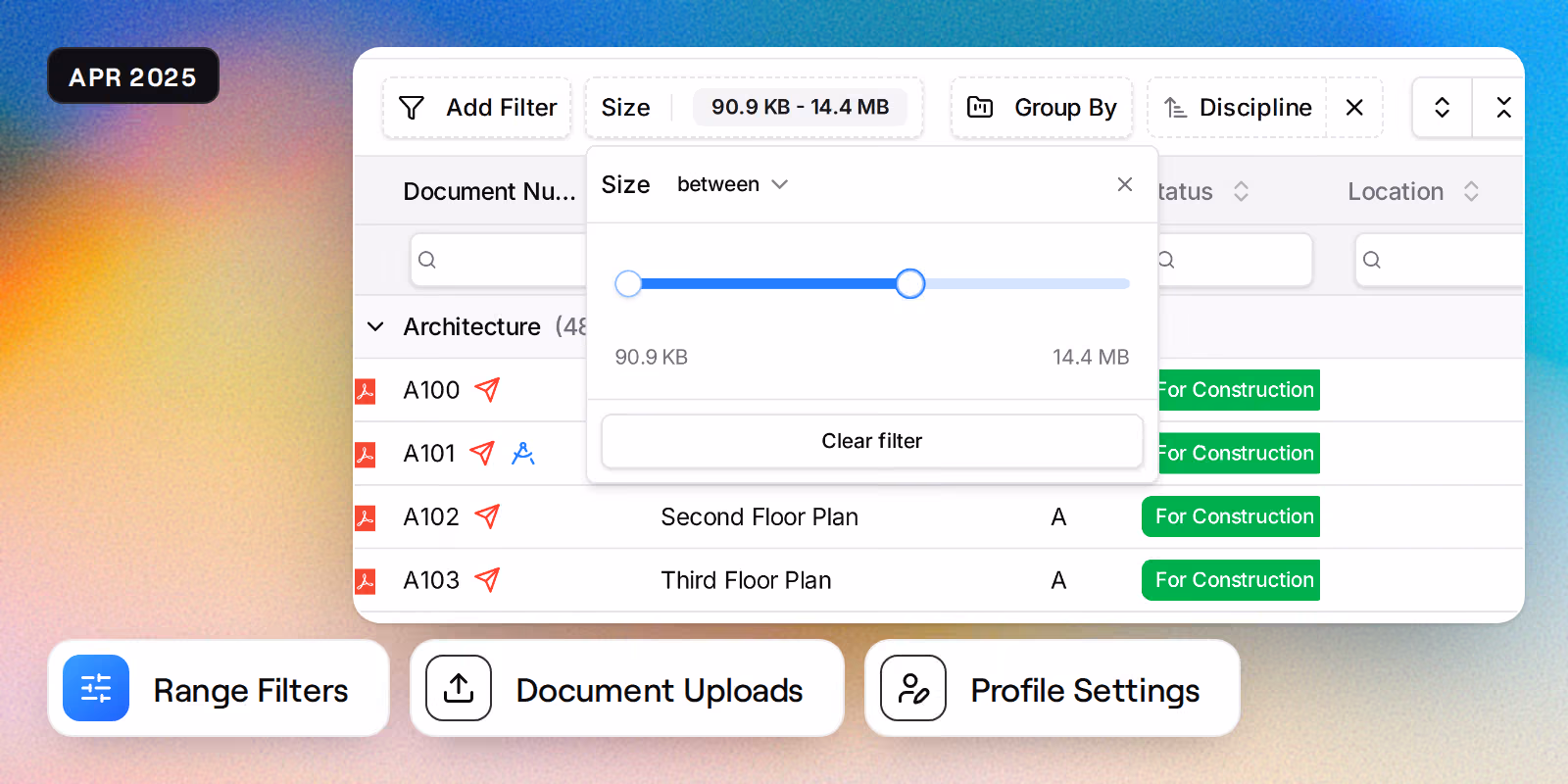Click the send icon next to A101

tap(482, 453)
